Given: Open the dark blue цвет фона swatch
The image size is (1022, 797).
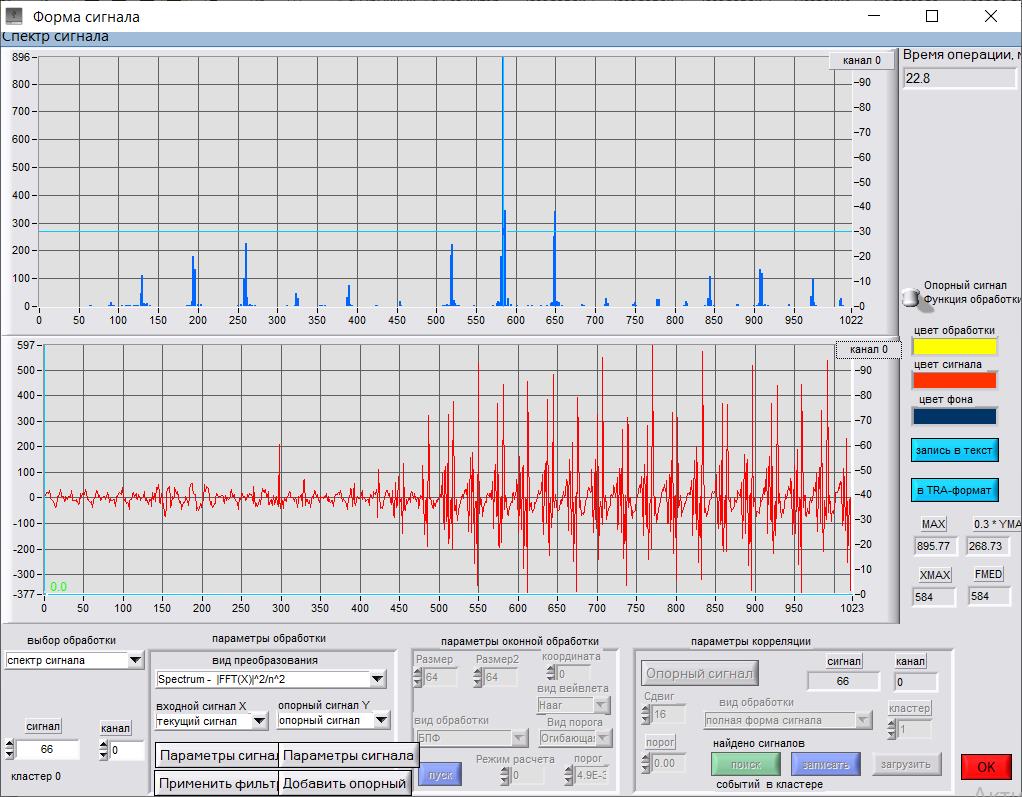Looking at the screenshot, I should (954, 416).
